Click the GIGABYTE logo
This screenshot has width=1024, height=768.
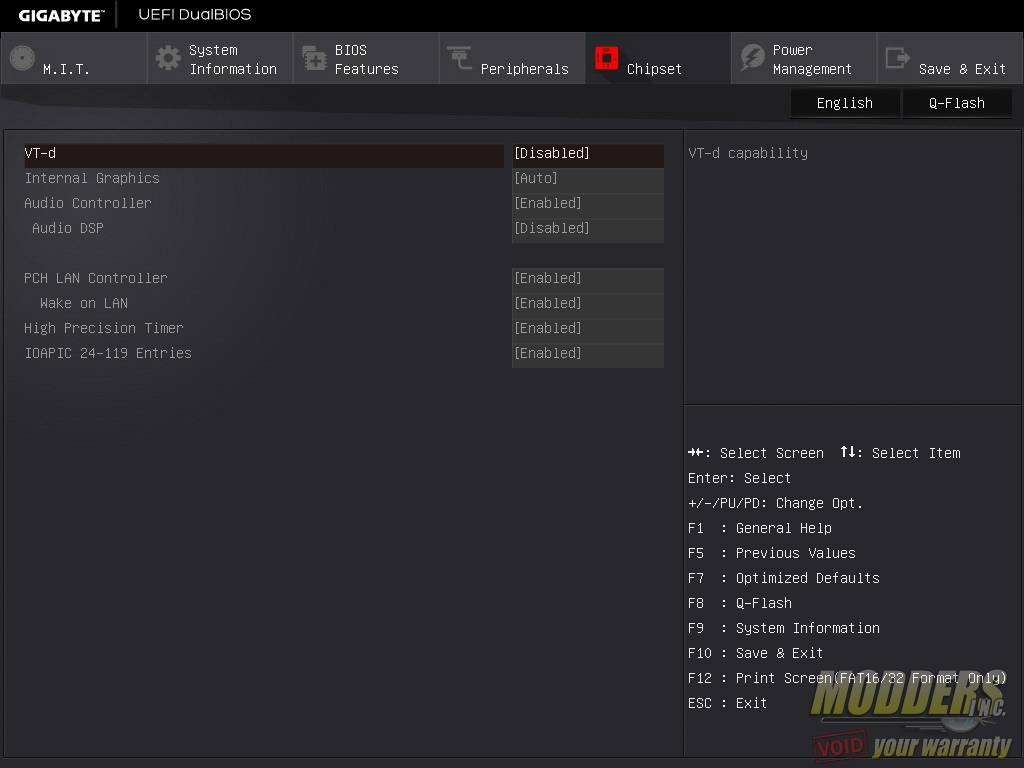(x=61, y=16)
